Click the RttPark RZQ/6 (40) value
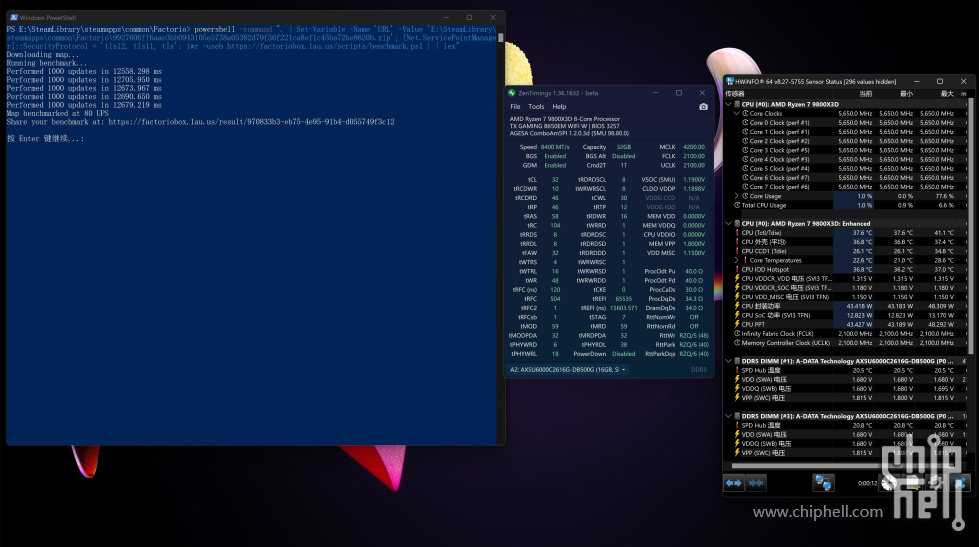The image size is (979, 547). click(x=694, y=344)
